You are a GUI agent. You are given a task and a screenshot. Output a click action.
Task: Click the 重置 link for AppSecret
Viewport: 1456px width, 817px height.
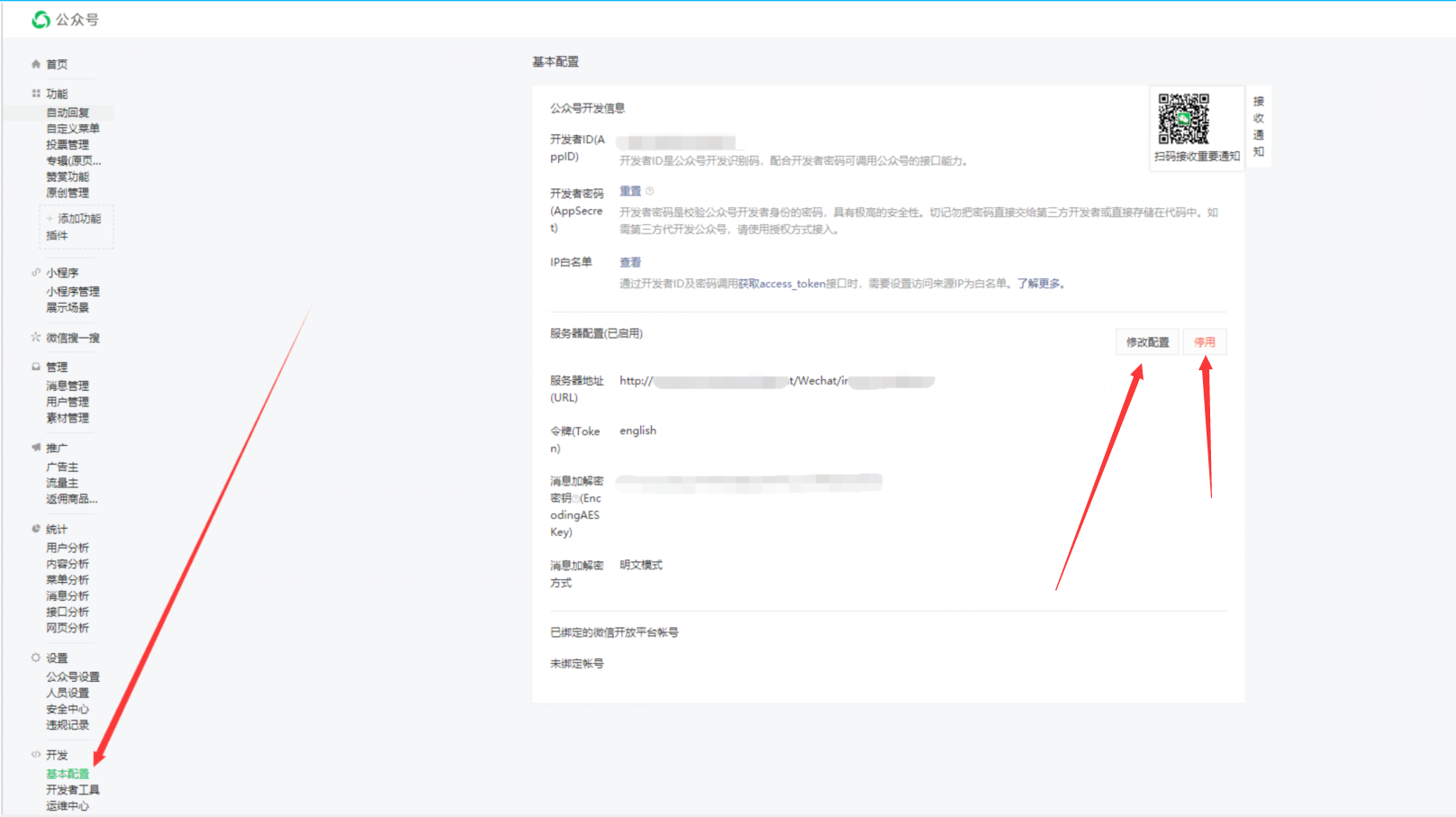tap(630, 191)
